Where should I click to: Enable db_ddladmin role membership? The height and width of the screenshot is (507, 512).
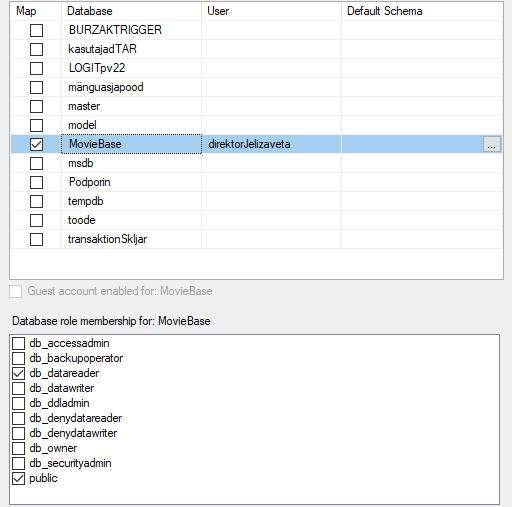tap(18, 403)
